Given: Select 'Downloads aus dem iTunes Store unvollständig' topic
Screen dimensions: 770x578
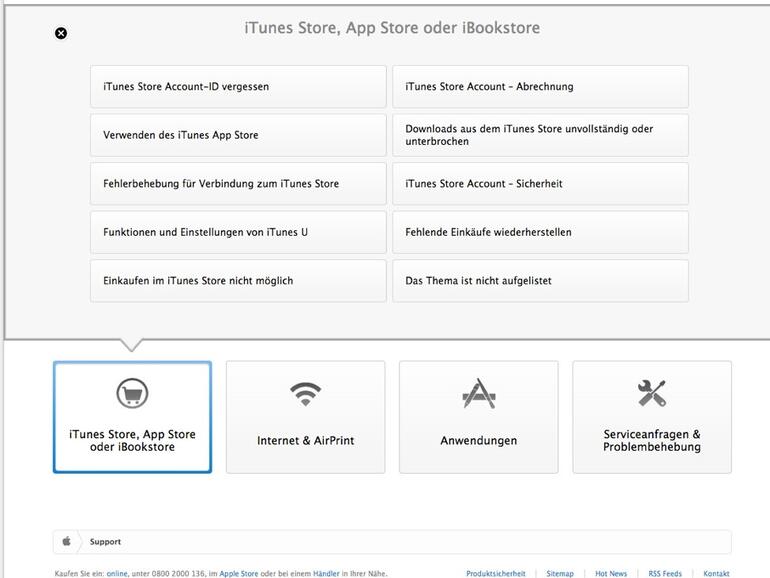Looking at the screenshot, I should pos(540,135).
